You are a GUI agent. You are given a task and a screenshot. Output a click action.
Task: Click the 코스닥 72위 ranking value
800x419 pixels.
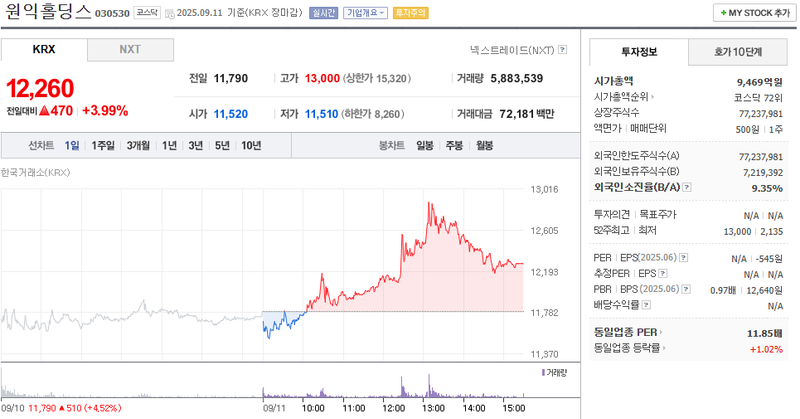(x=758, y=97)
